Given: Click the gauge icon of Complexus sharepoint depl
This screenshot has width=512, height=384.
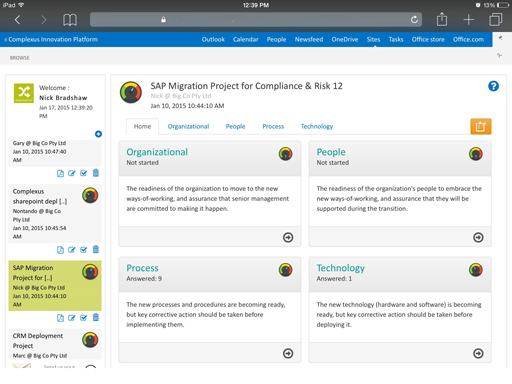Looking at the screenshot, I should click(90, 195).
